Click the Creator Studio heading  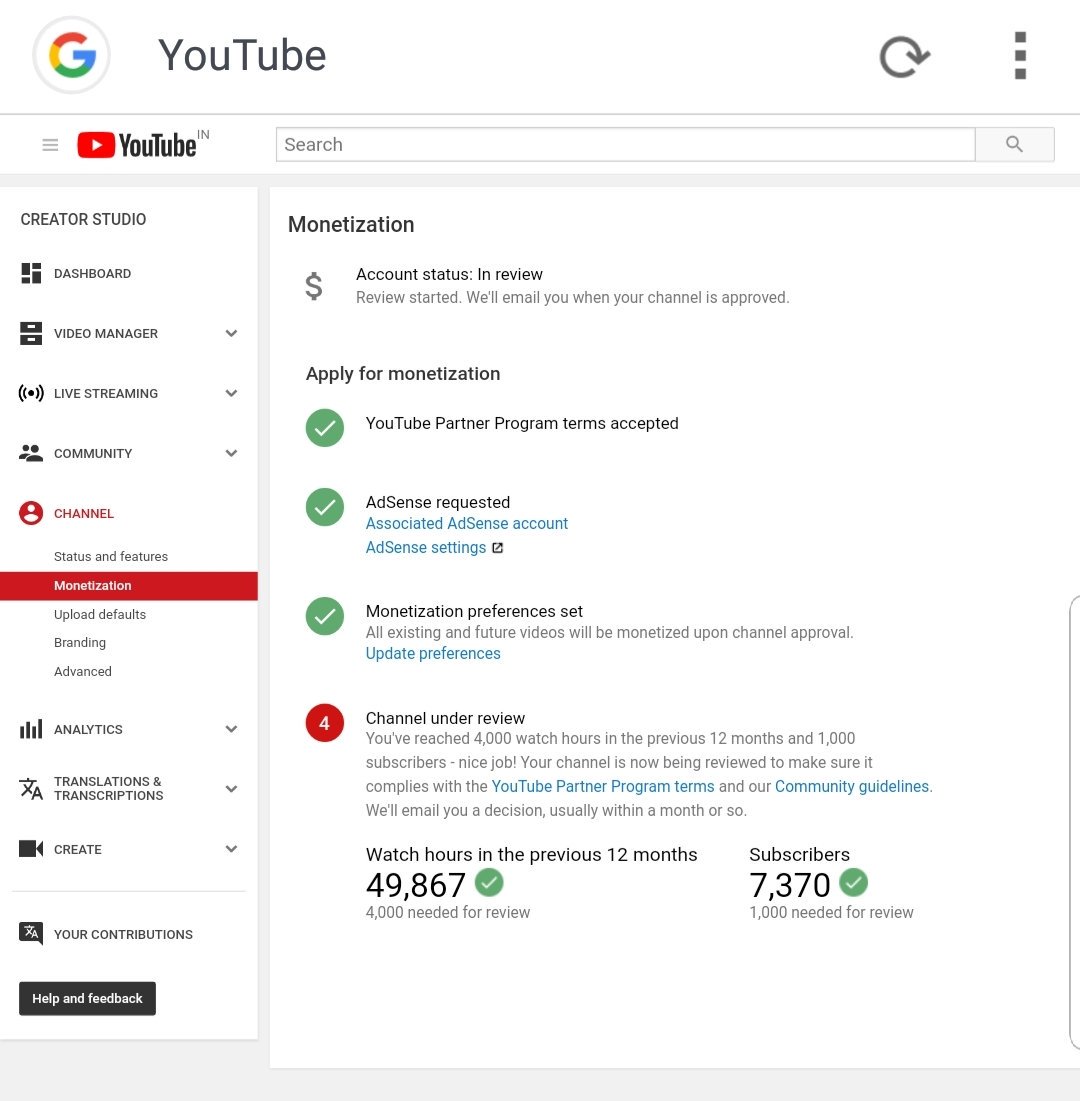coord(83,219)
